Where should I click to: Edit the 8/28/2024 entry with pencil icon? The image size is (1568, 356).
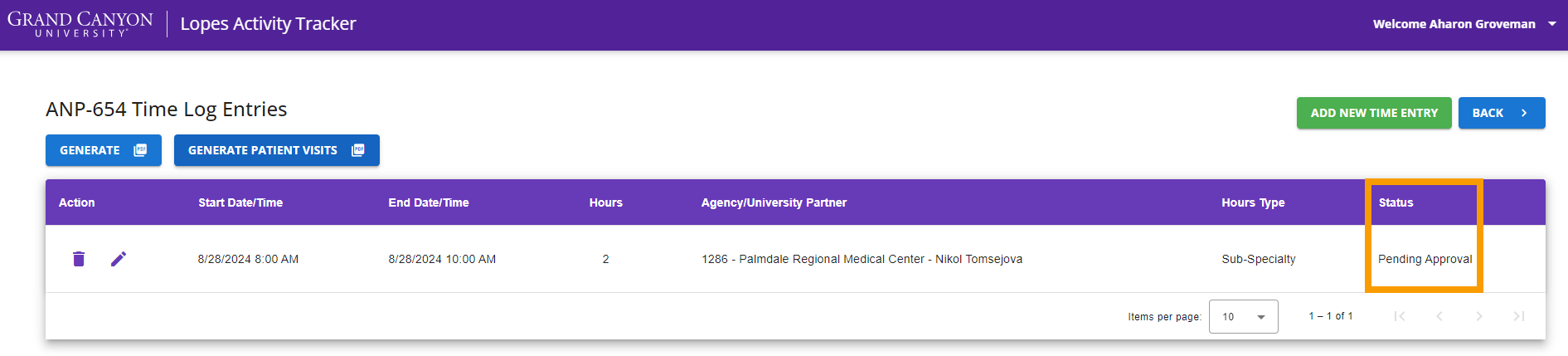pos(119,259)
